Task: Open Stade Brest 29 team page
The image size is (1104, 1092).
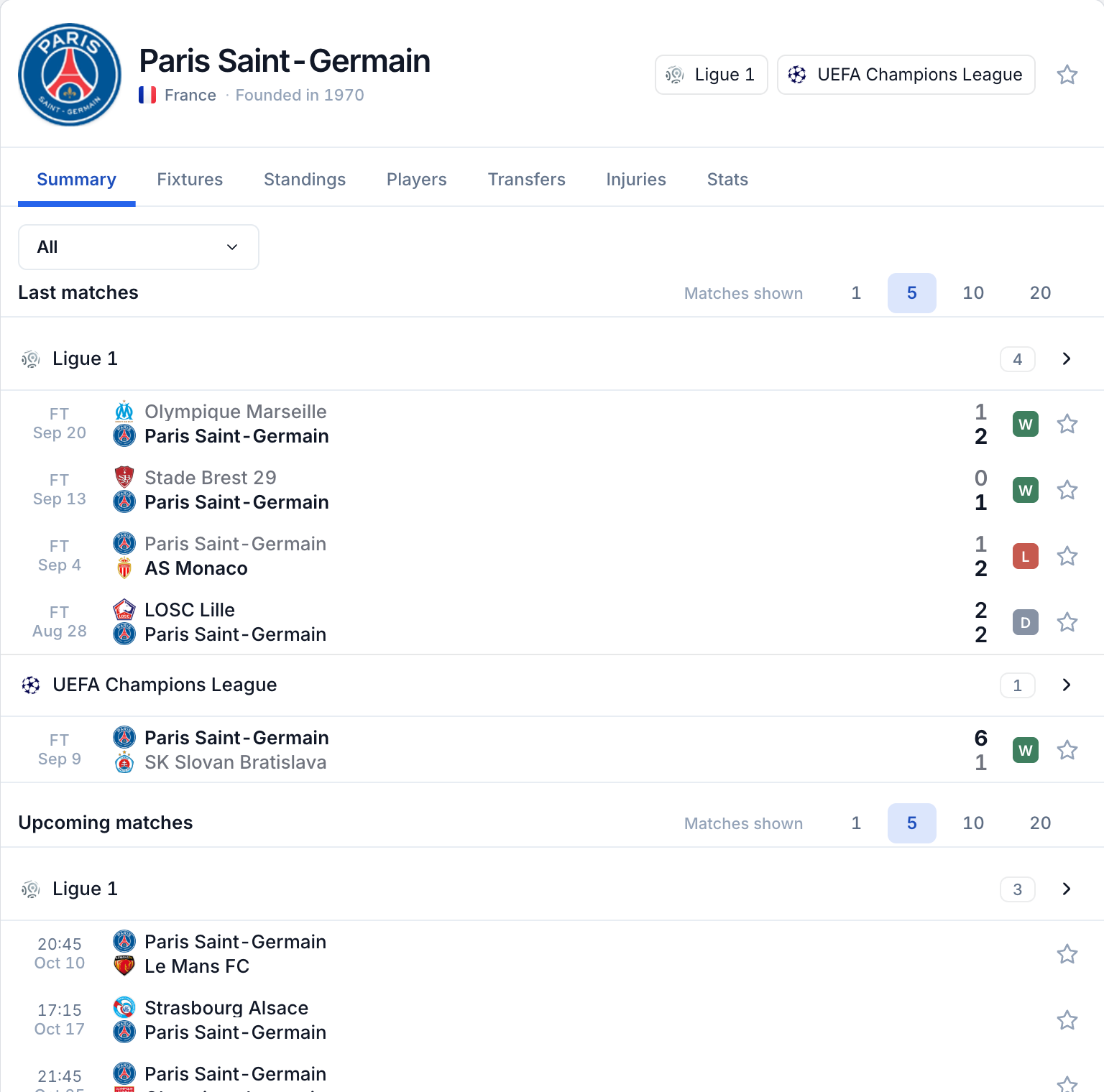Action: (x=211, y=478)
